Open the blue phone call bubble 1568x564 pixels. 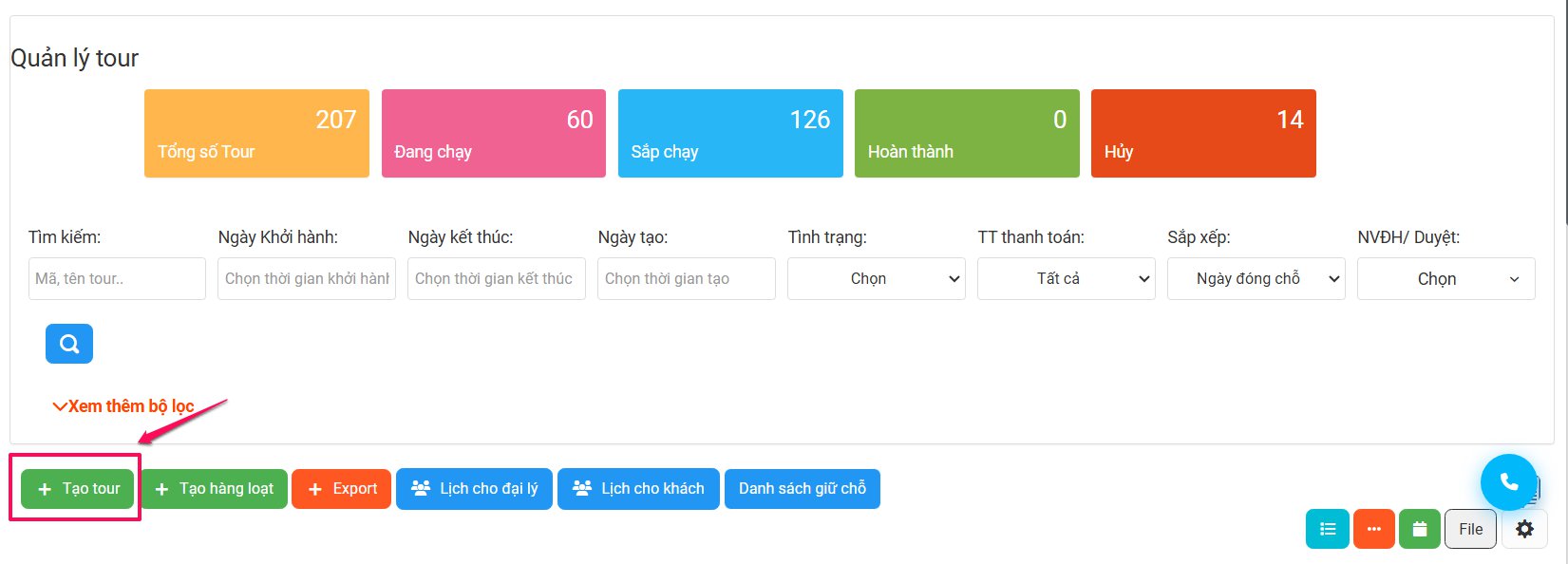(x=1508, y=482)
